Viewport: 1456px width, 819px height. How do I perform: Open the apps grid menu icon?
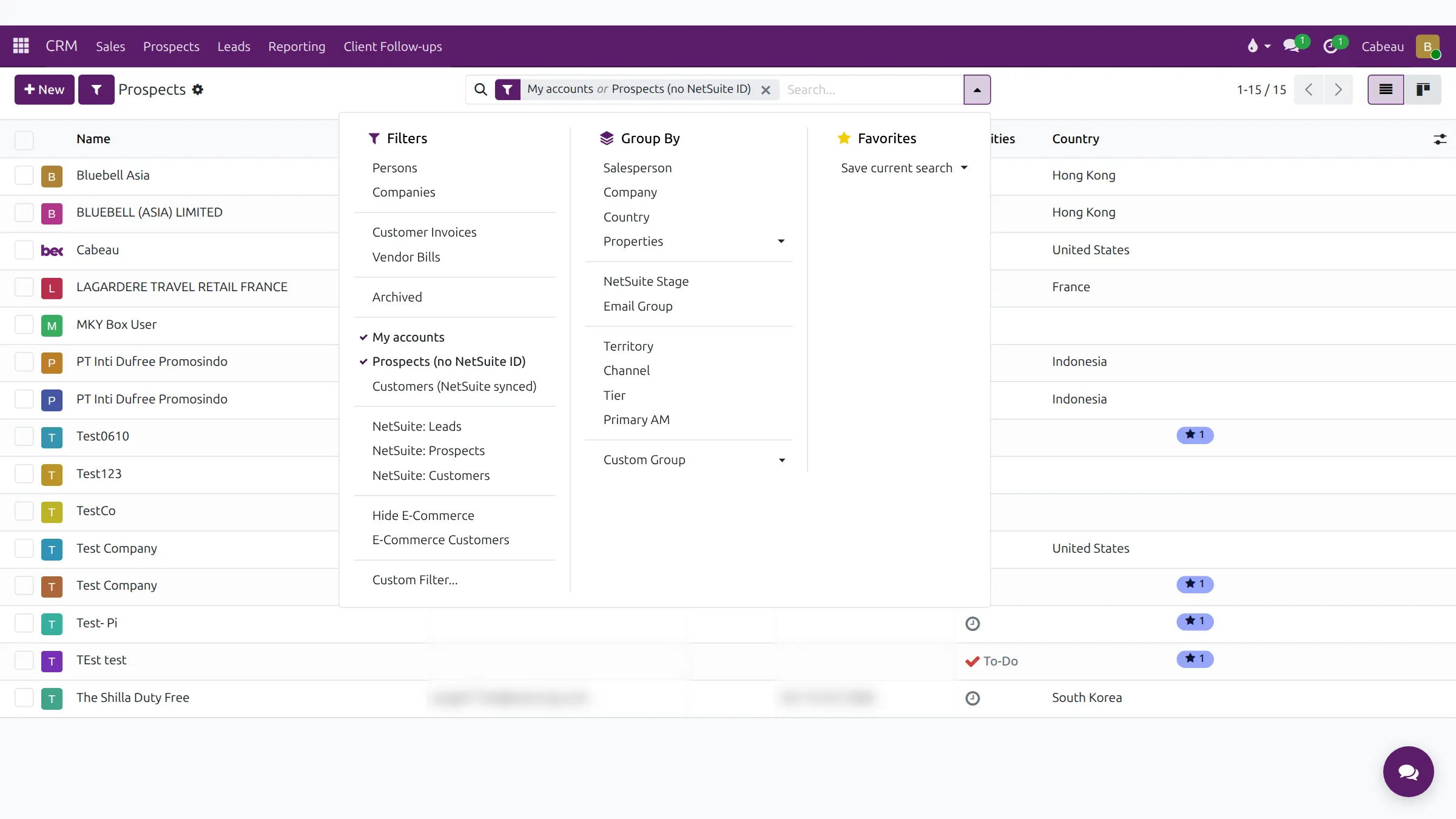pyautogui.click(x=21, y=46)
